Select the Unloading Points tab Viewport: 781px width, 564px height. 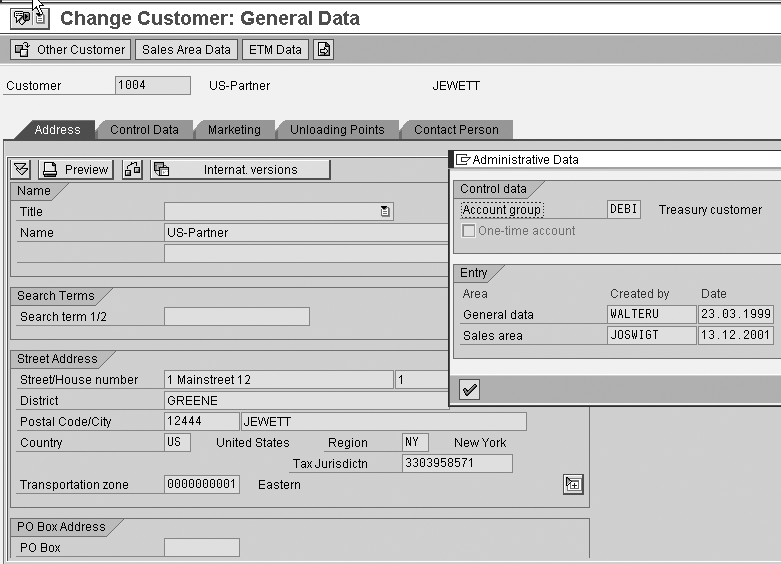(337, 130)
